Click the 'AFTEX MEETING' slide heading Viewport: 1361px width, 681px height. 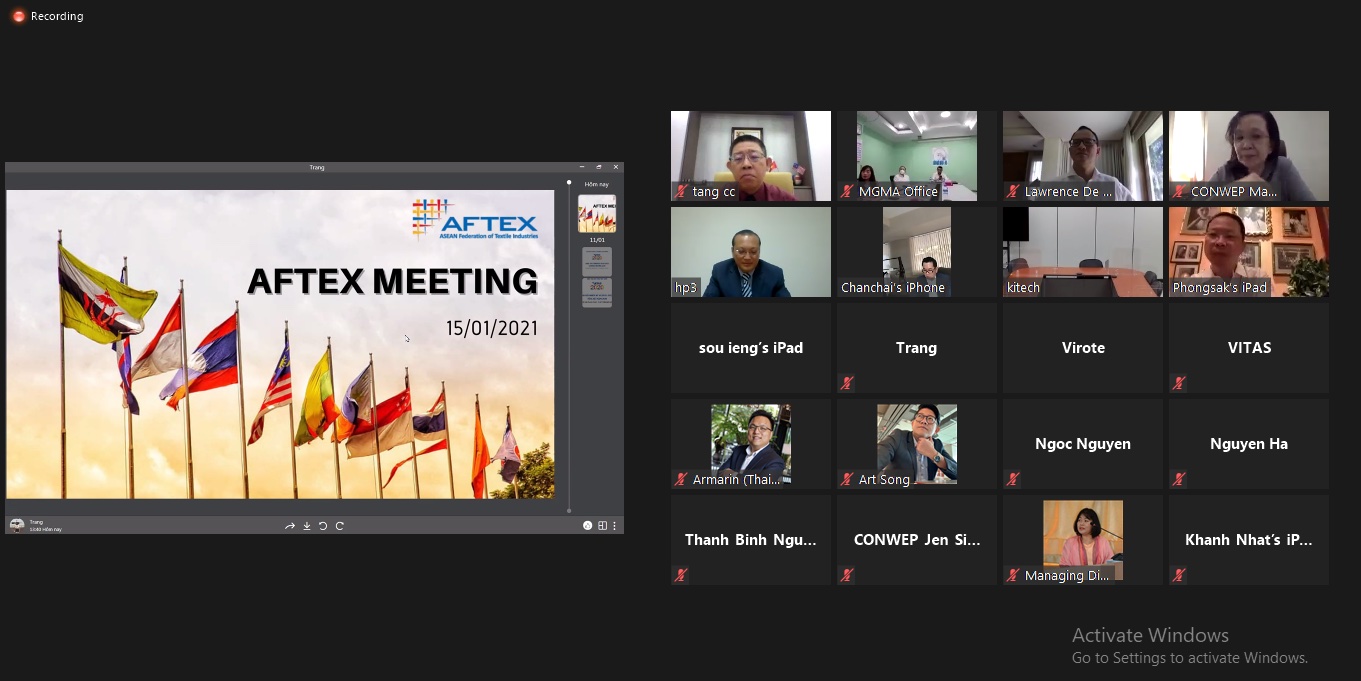pyautogui.click(x=392, y=281)
